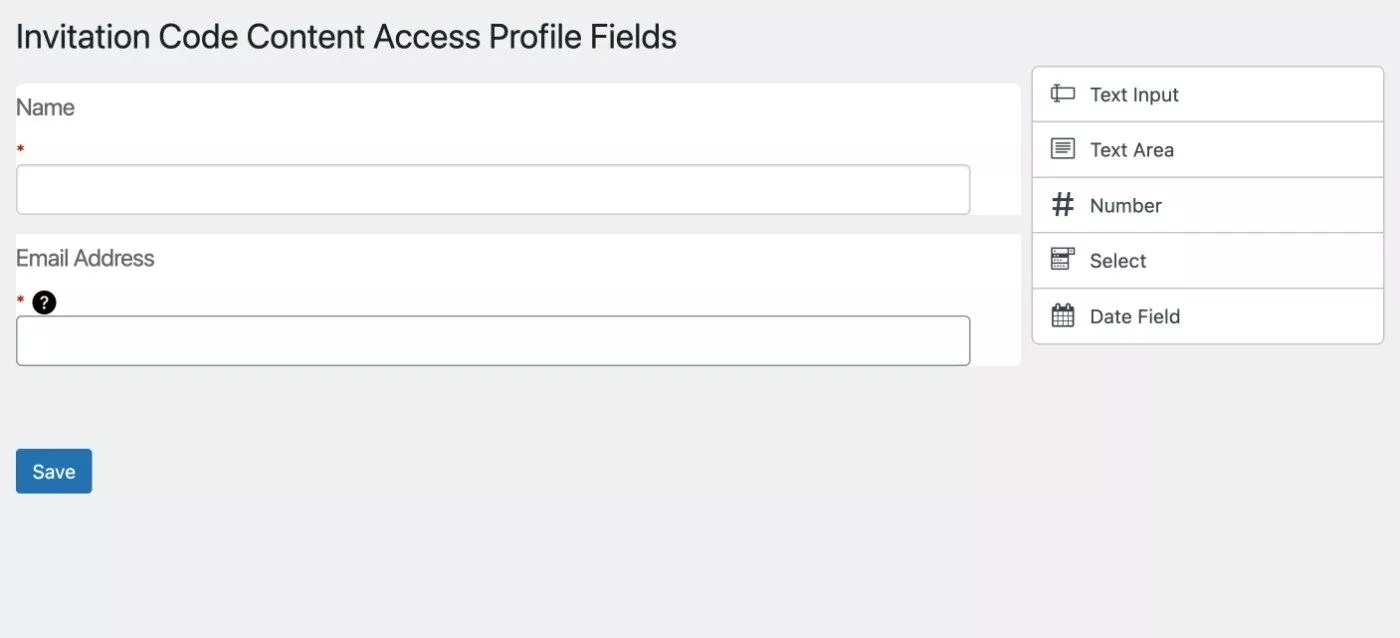Click the Name field label
1400x638 pixels.
tap(45, 107)
